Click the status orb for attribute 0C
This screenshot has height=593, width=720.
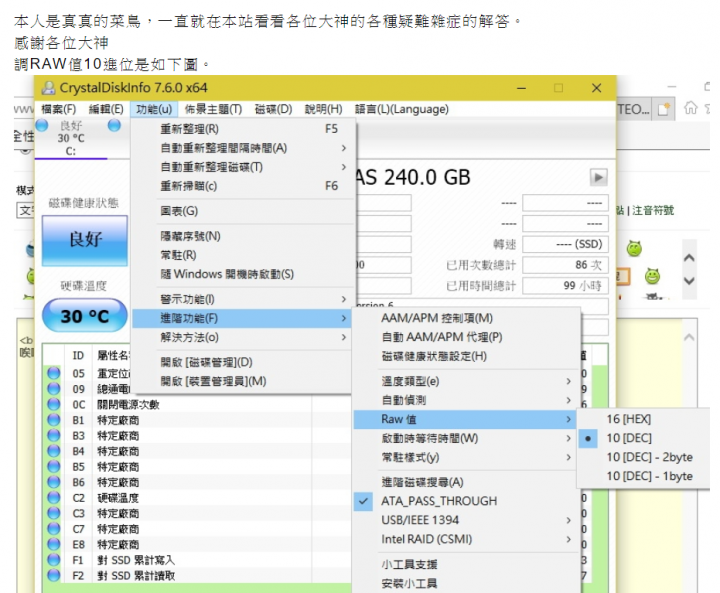point(54,404)
